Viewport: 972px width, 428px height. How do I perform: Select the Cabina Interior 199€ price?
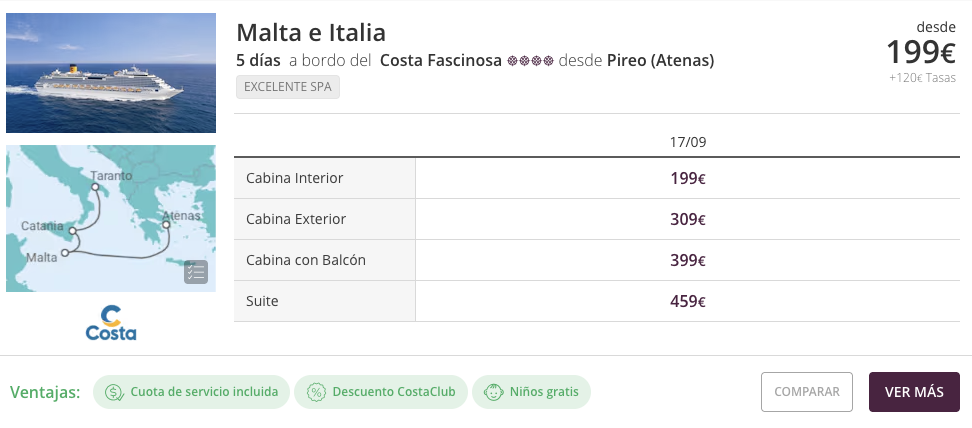click(687, 179)
